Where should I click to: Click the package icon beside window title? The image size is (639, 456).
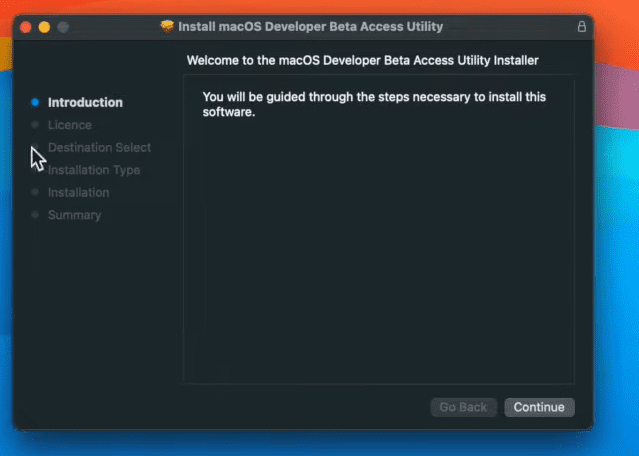167,26
